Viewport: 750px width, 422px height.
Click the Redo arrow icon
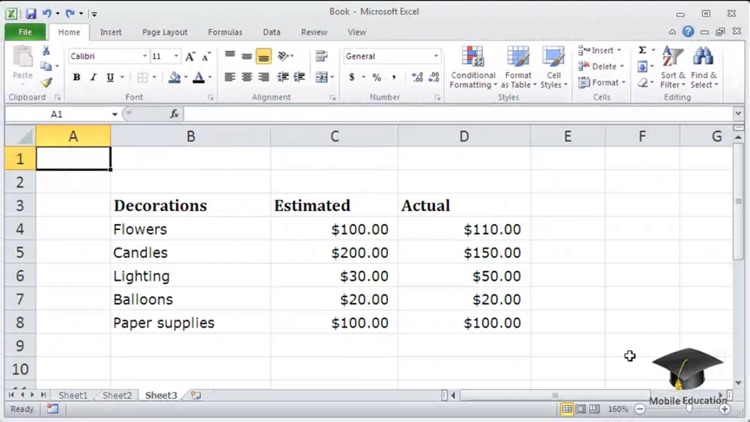pos(70,13)
